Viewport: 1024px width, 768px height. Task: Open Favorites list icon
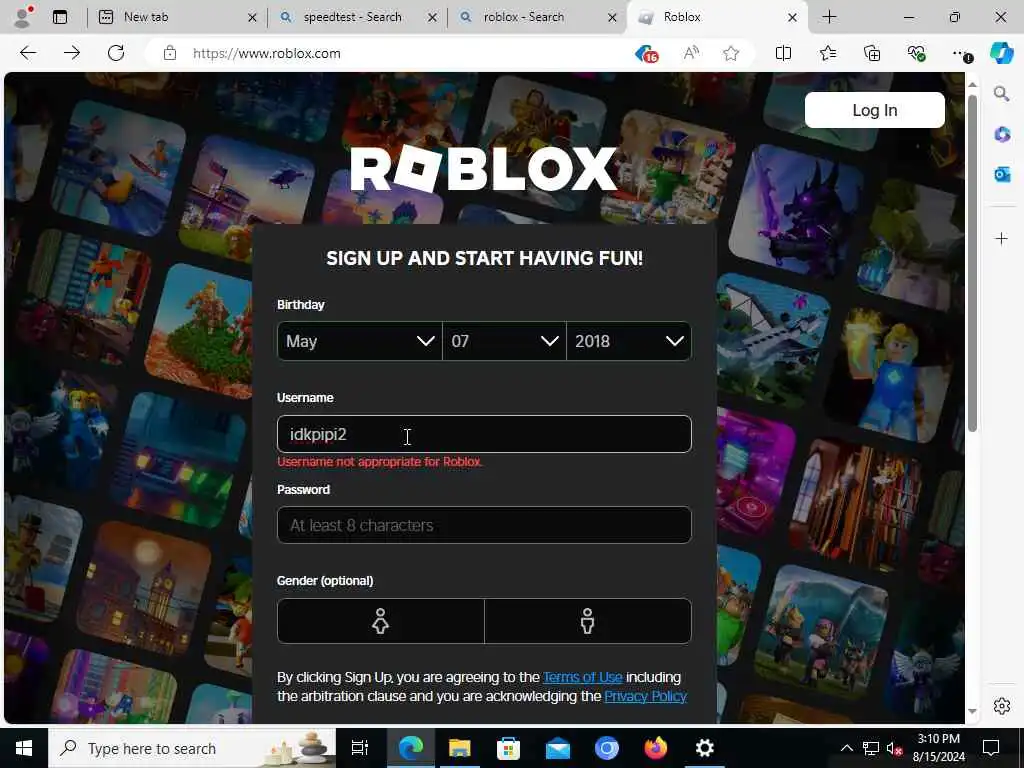coord(828,53)
